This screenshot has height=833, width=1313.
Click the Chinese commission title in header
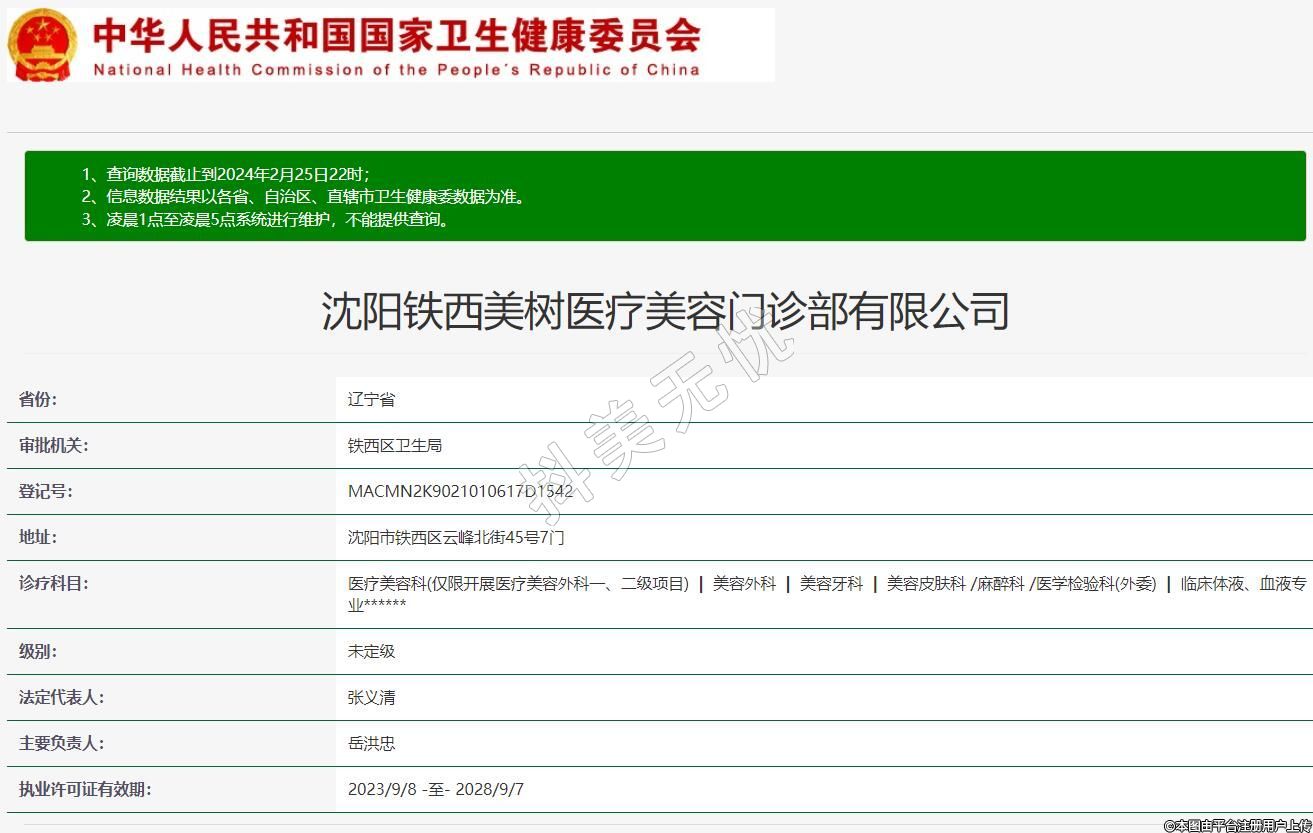(396, 35)
